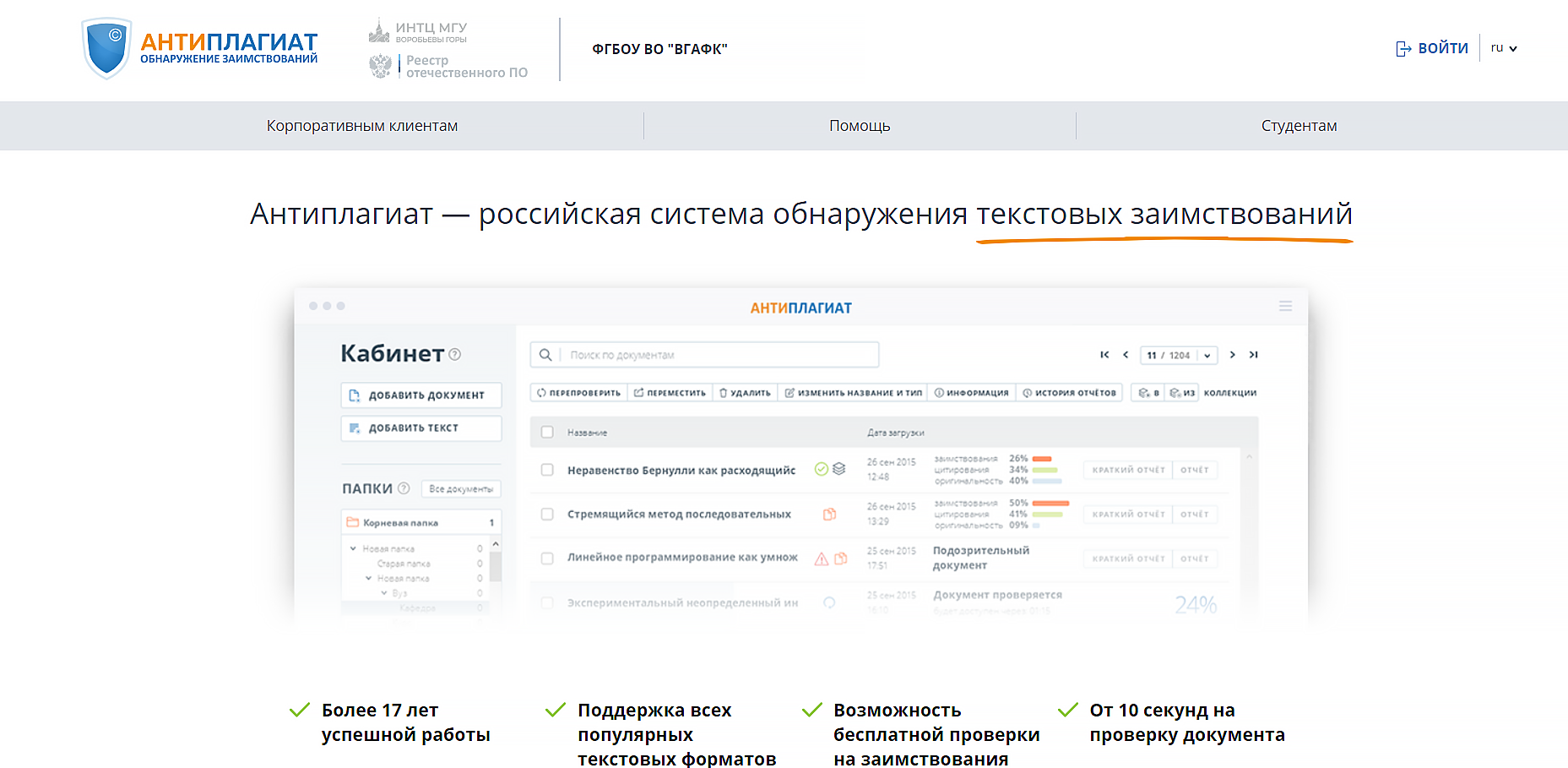Open the Помощь menu item
The height and width of the screenshot is (768, 1568).
tap(860, 126)
